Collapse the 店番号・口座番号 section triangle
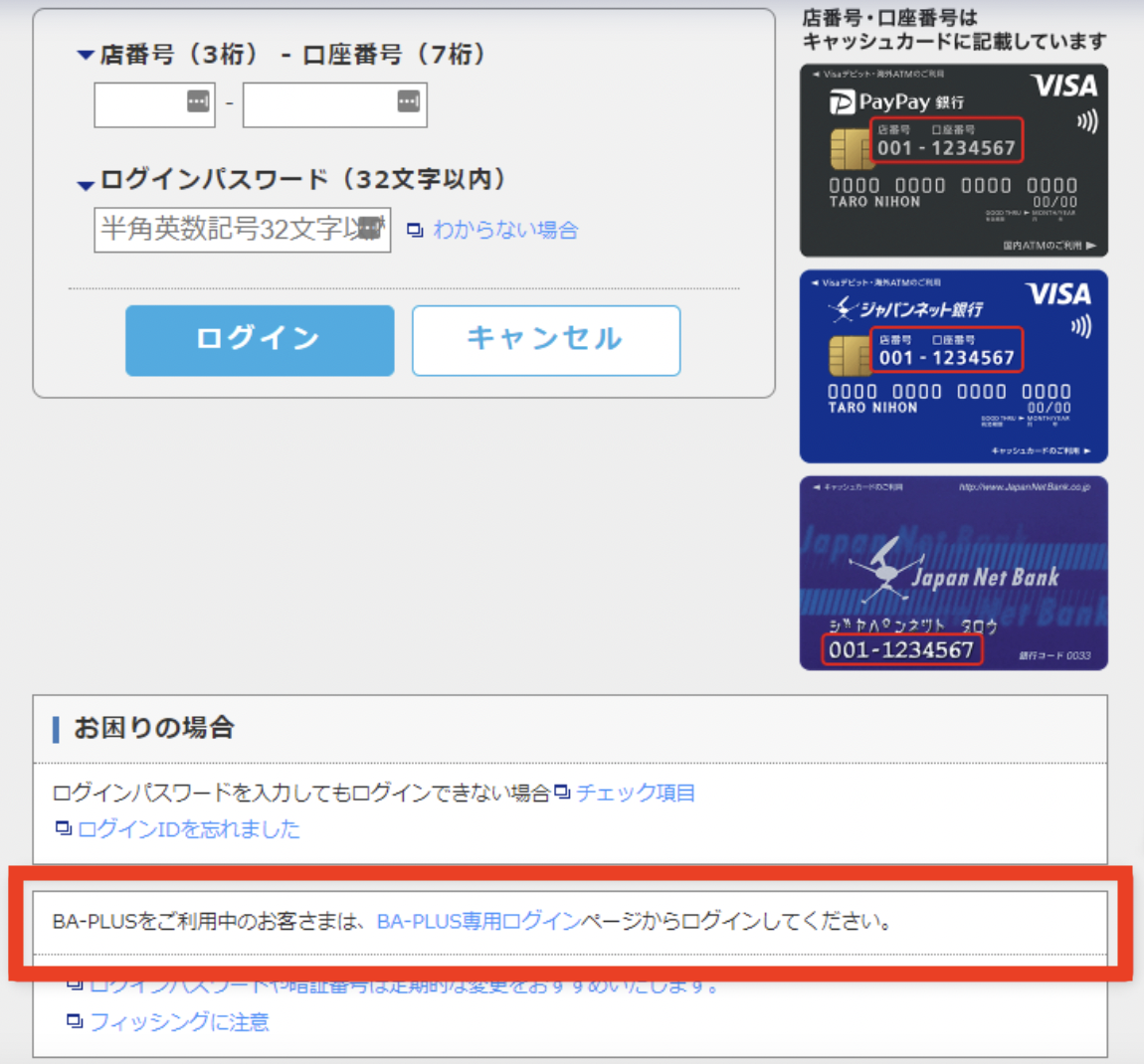The image size is (1144, 1064). [x=86, y=55]
